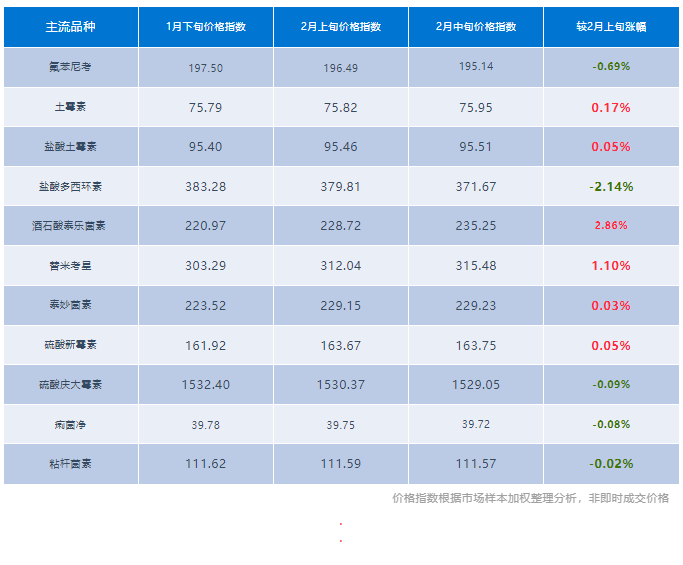Viewport: 683px width, 565px height.
Task: Select the 氟苯尼考 row name
Action: 70,67
